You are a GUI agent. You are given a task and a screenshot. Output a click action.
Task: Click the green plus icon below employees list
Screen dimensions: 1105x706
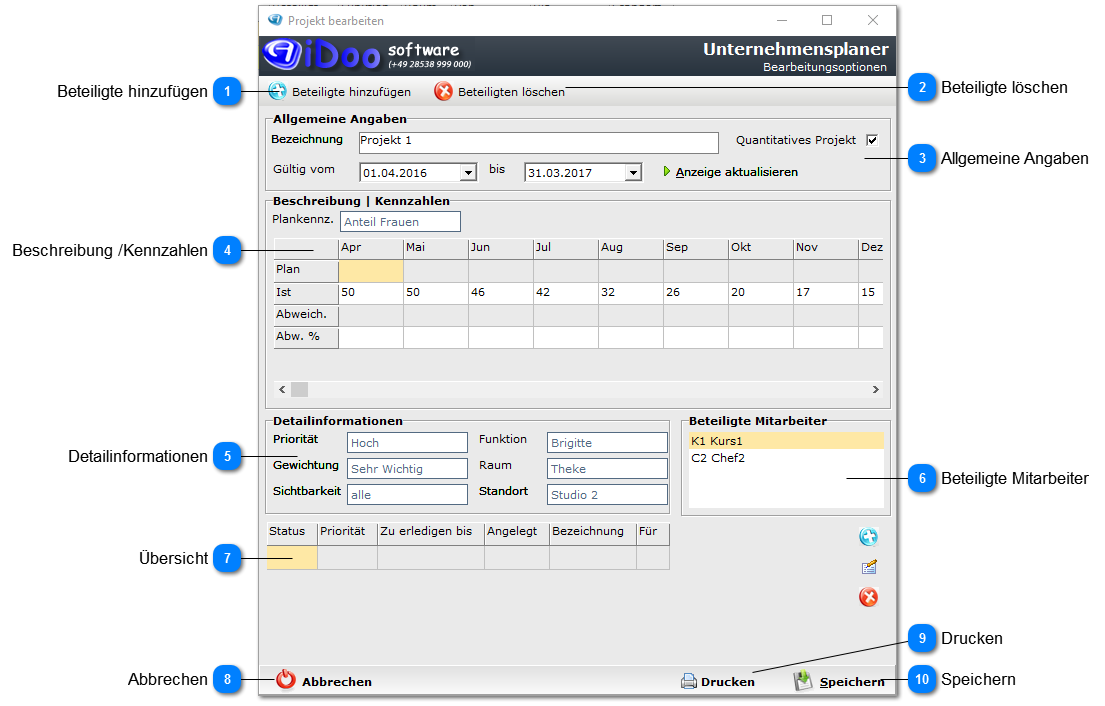(x=868, y=537)
